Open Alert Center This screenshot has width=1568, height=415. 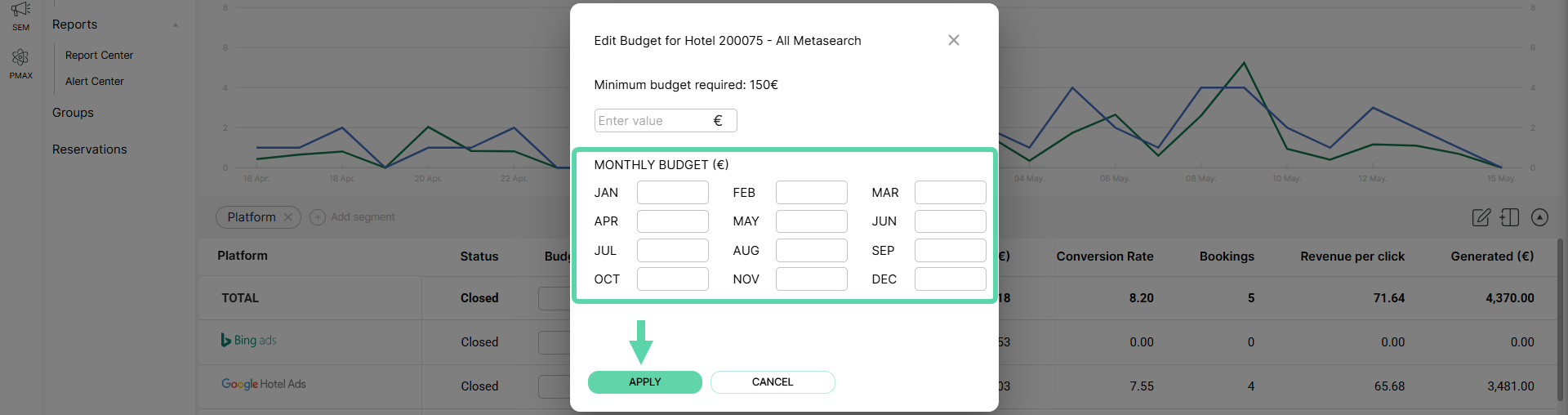pos(95,82)
